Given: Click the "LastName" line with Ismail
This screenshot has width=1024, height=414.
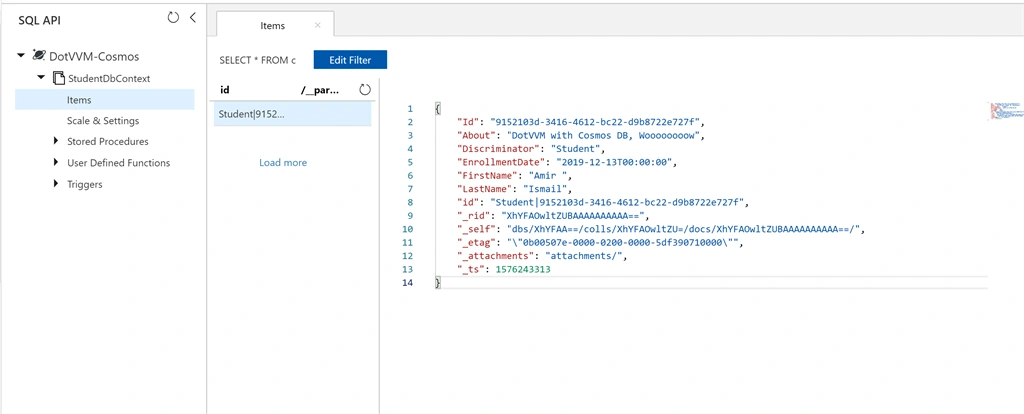Looking at the screenshot, I should pyautogui.click(x=514, y=189).
